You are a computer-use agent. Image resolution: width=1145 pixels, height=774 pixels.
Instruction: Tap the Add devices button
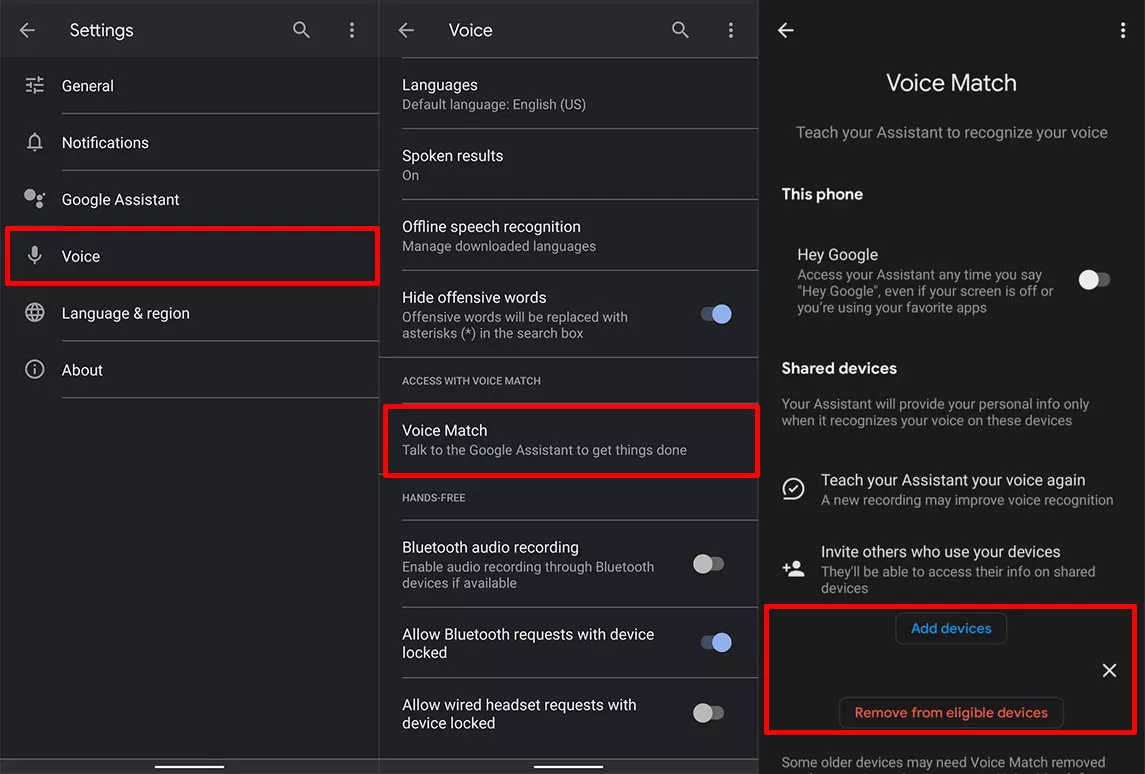coord(951,629)
